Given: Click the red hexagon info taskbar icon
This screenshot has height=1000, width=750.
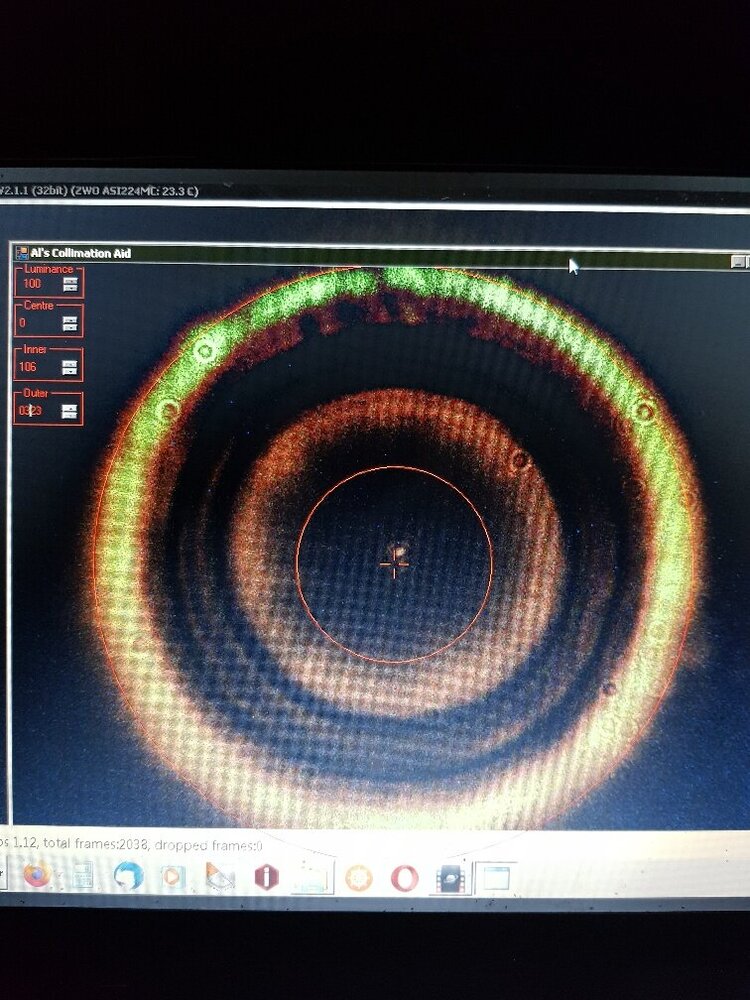Looking at the screenshot, I should 266,877.
